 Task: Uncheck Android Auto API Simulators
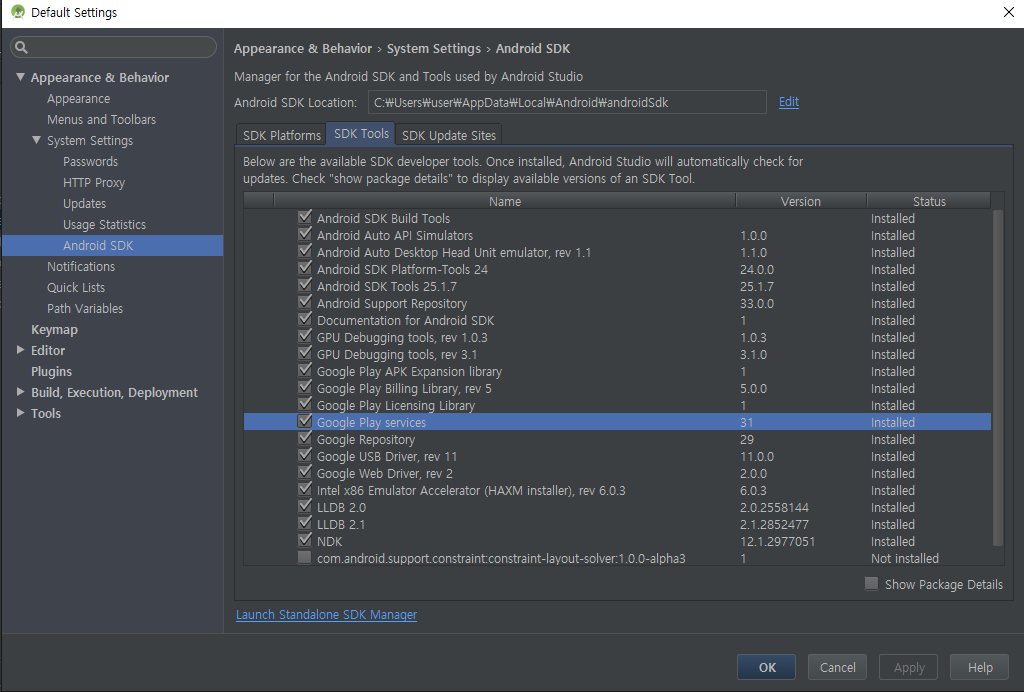coord(304,234)
